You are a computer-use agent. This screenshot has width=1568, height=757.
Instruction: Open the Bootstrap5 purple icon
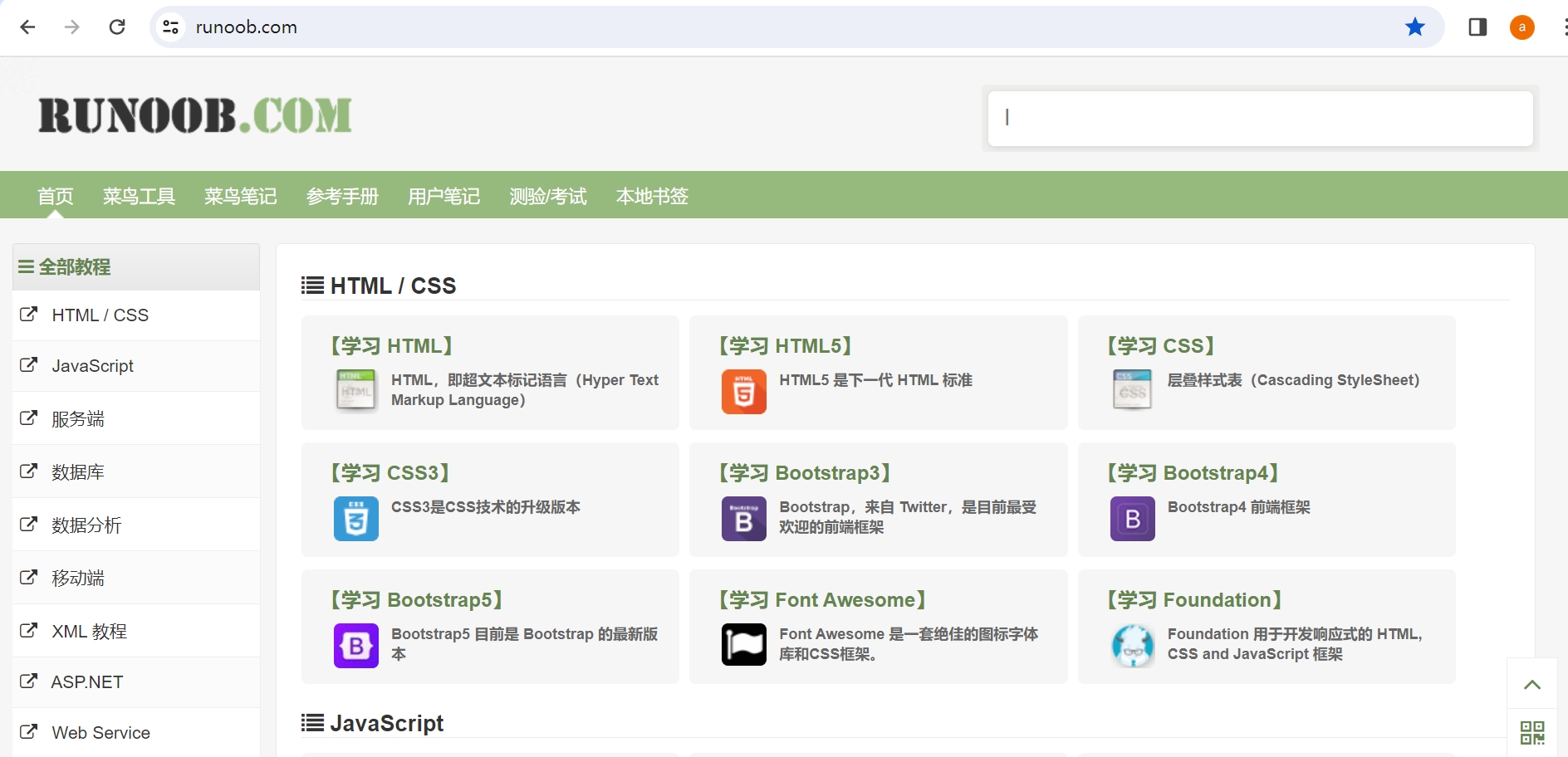click(x=355, y=646)
